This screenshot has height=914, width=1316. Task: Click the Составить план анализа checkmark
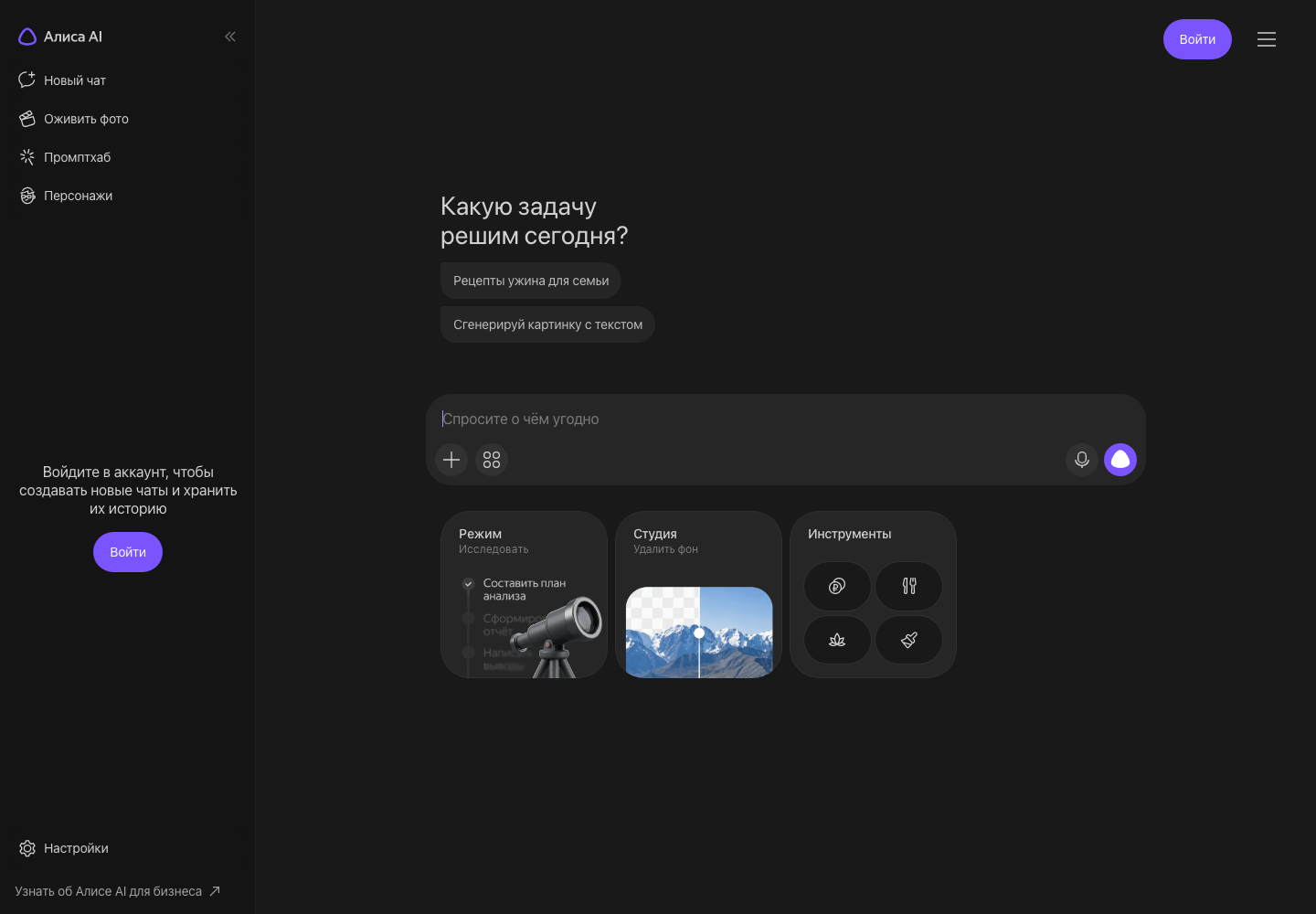(x=468, y=583)
